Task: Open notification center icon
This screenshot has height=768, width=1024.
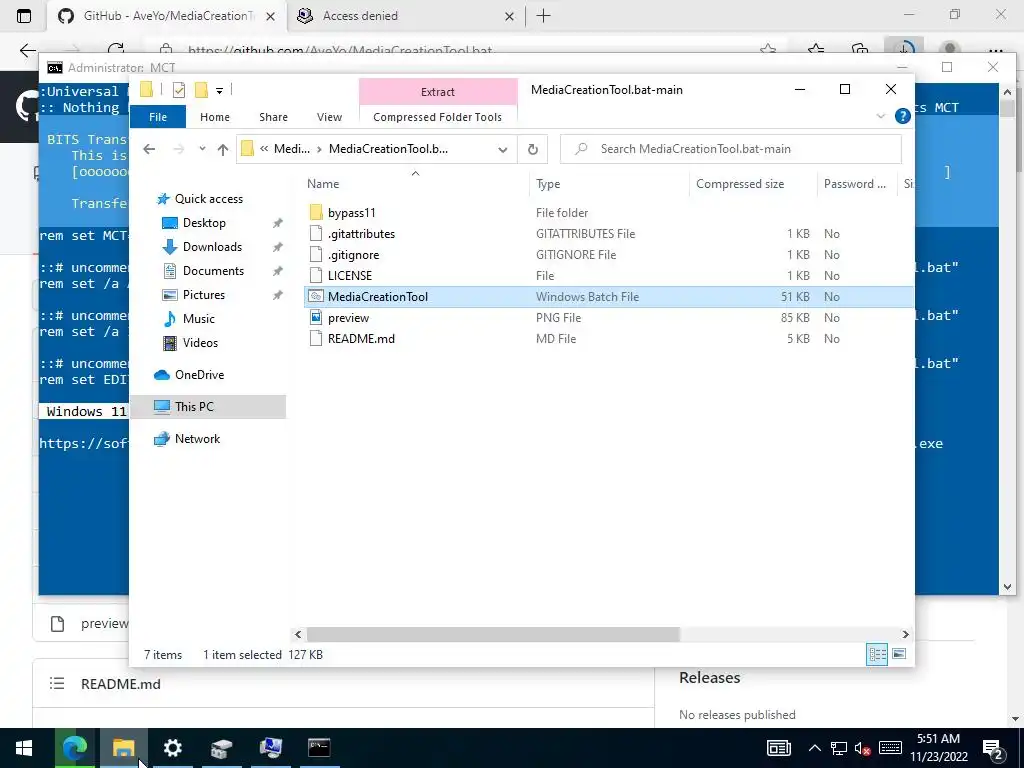Action: click(993, 748)
